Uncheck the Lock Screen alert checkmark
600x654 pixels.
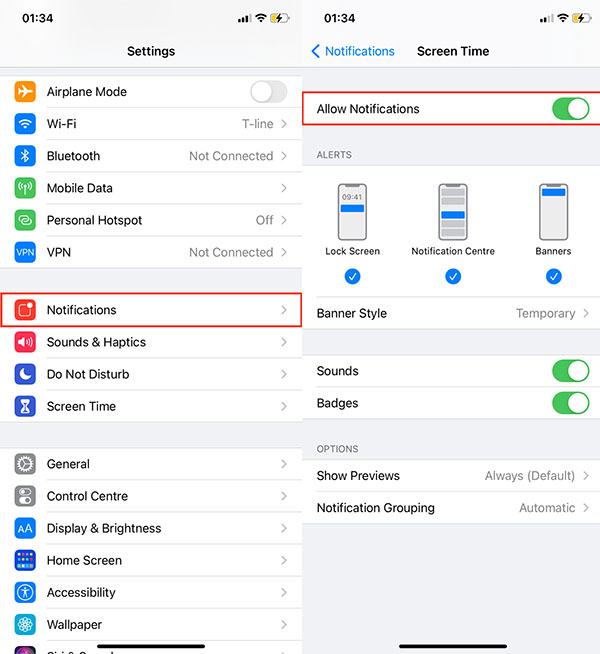[x=352, y=276]
